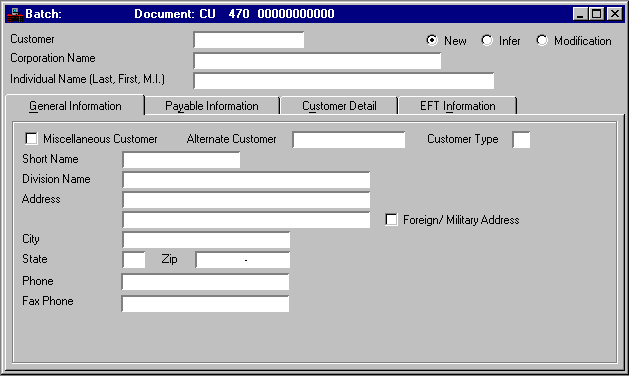The width and height of the screenshot is (629, 376).
Task: Check the Miscellaneous Customer checkbox
Action: [31, 138]
